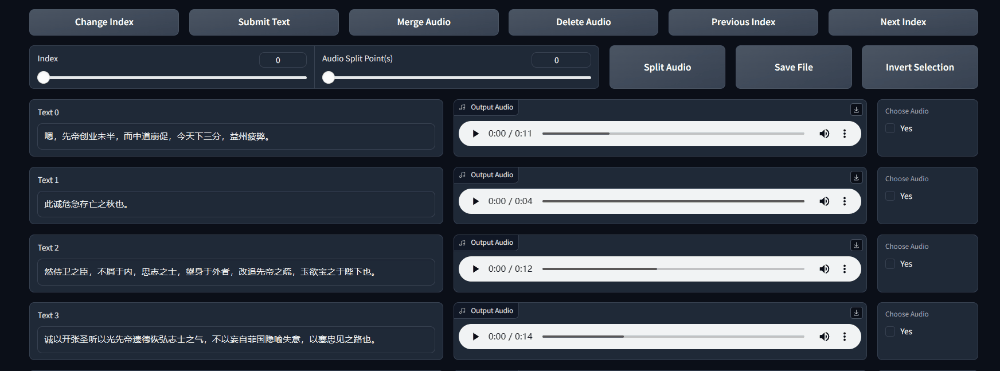Play the Text 0 output audio
Viewport: 1000px width, 371px height.
475,134
